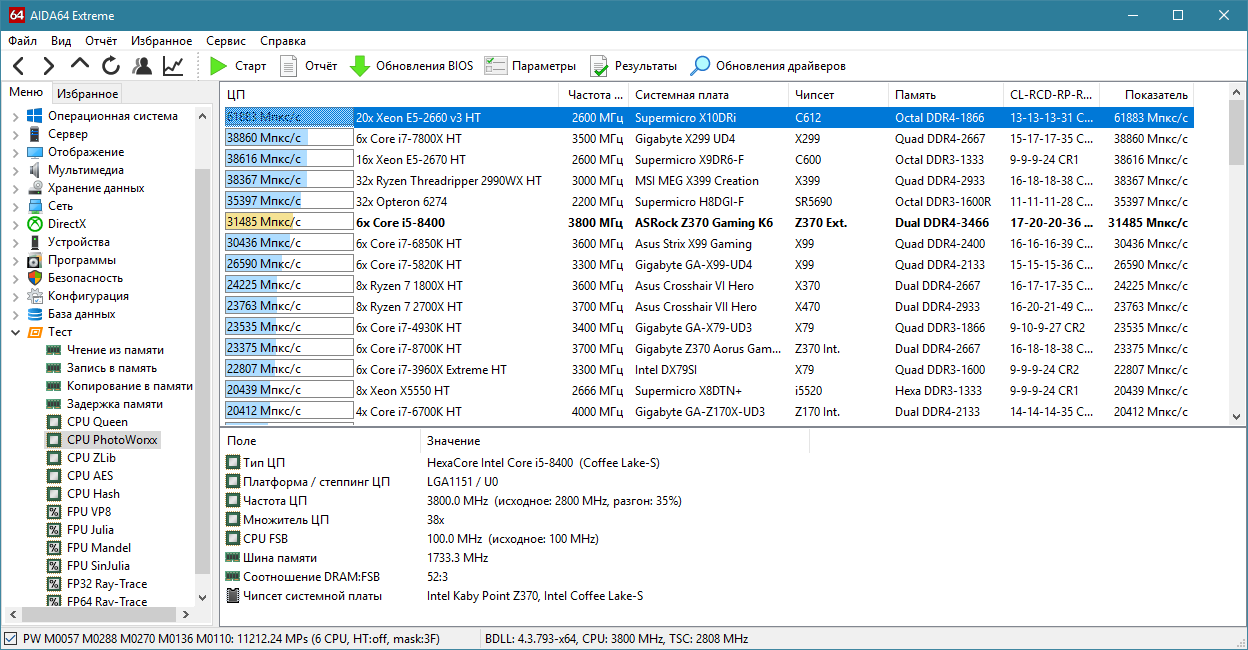Open the Избранное menu in menu bar

tap(161, 41)
